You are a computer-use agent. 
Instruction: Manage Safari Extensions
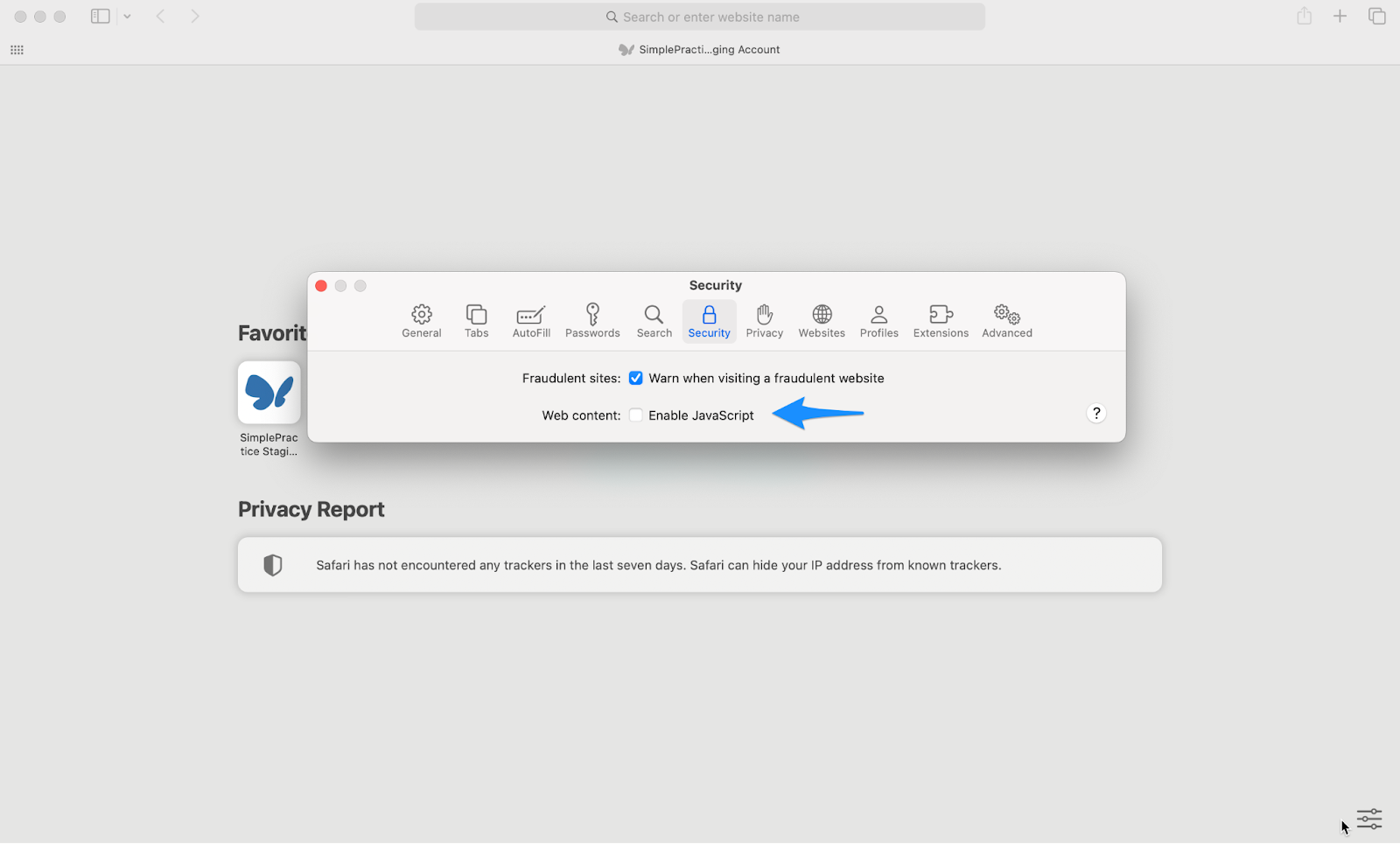coord(940,321)
